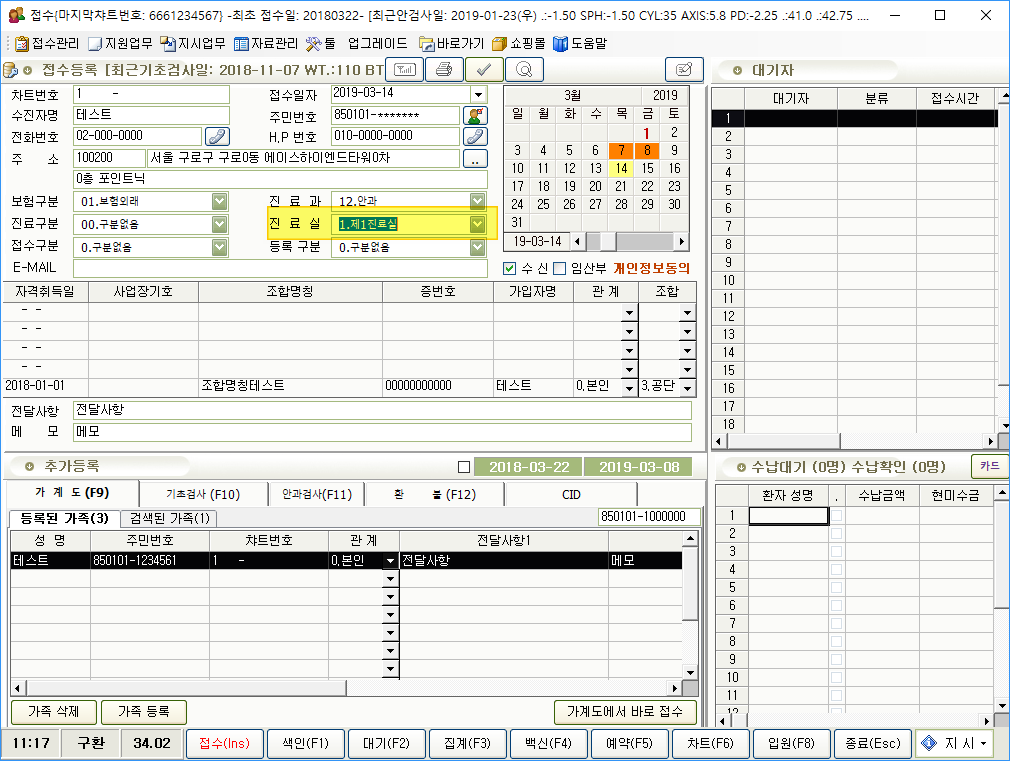Open the 진료과 dropdown

point(477,201)
